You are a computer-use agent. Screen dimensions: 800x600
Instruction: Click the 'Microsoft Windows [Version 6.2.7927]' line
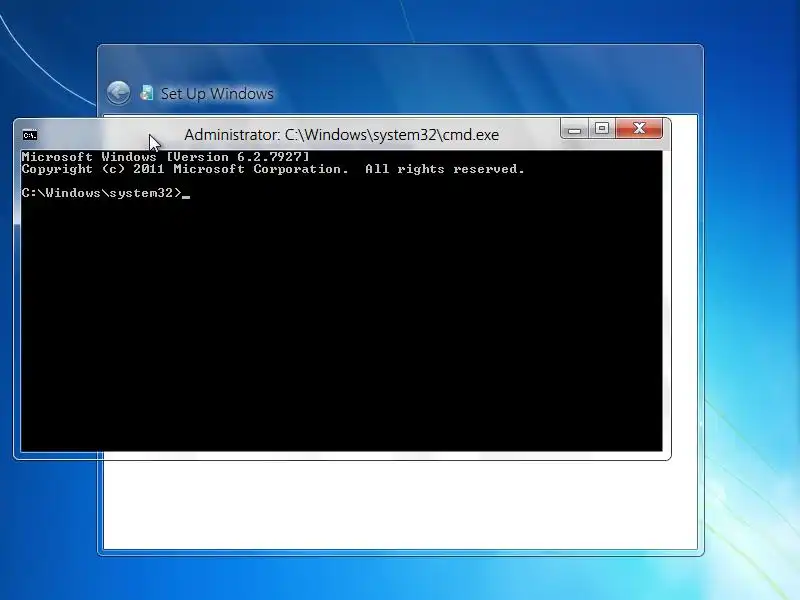click(x=165, y=157)
